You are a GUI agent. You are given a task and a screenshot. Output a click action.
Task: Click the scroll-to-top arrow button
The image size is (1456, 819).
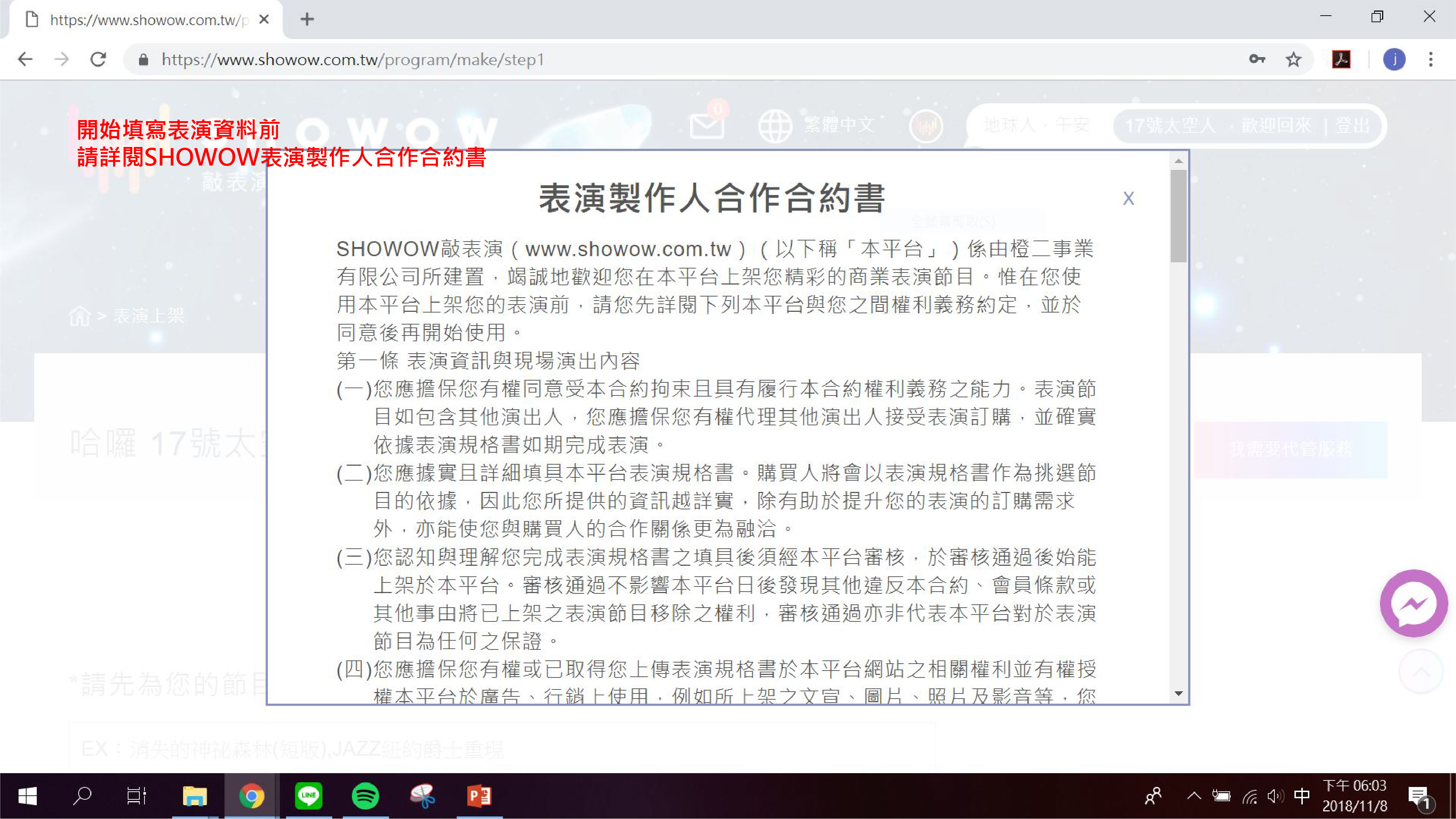tap(1421, 672)
